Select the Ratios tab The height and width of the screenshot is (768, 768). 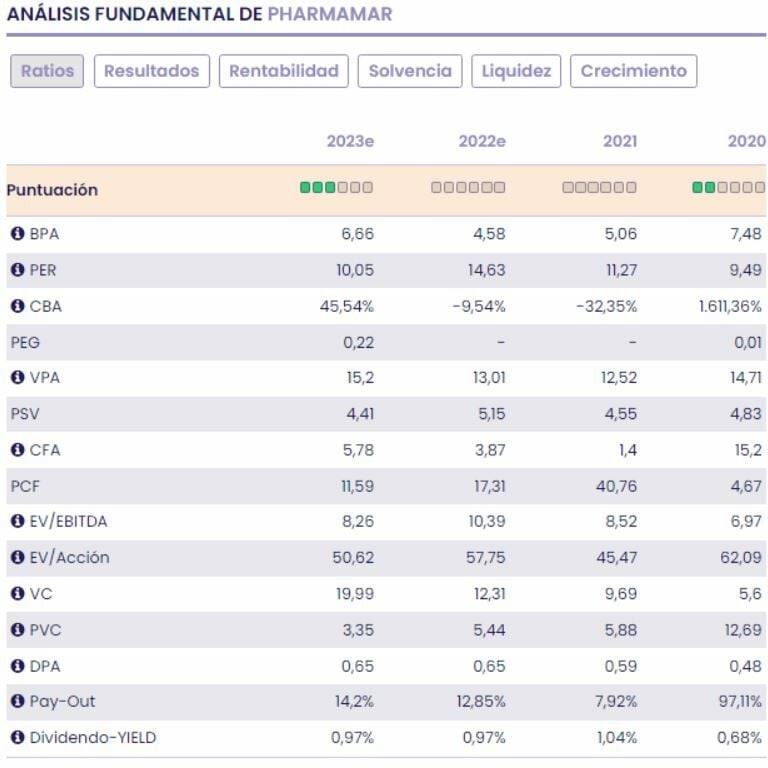47,71
